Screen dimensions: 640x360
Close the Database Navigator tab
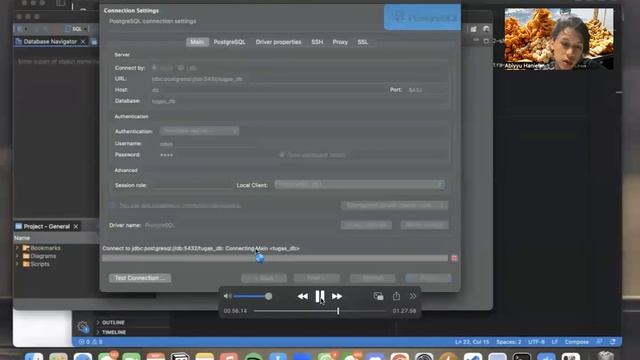[83, 42]
